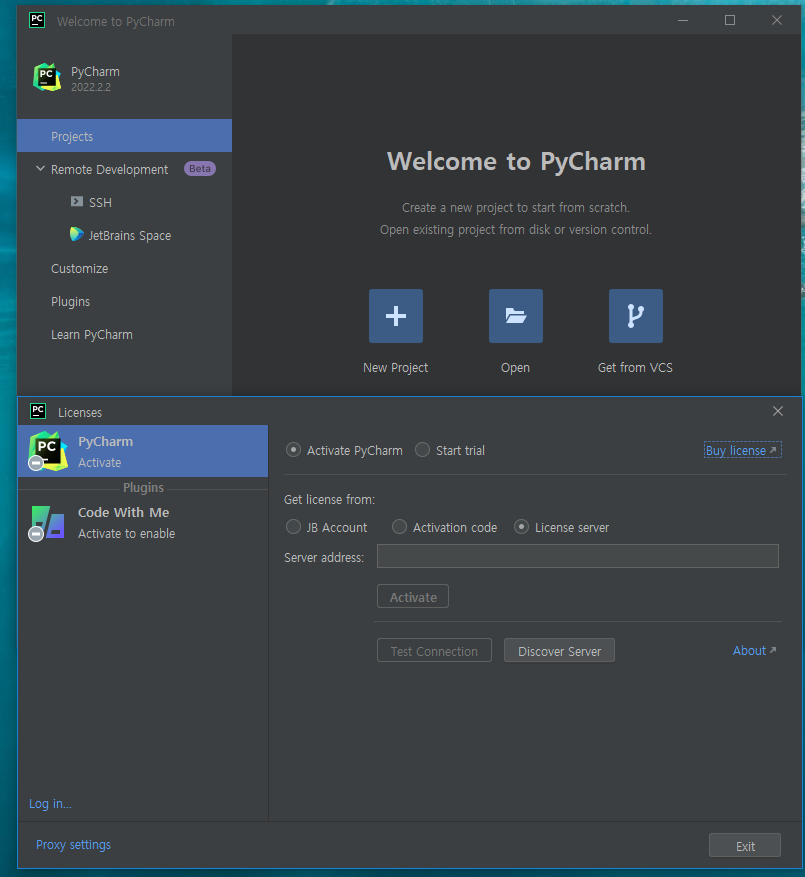Click the Welcome to PyCharm heading
This screenshot has height=877, width=805.
point(516,162)
